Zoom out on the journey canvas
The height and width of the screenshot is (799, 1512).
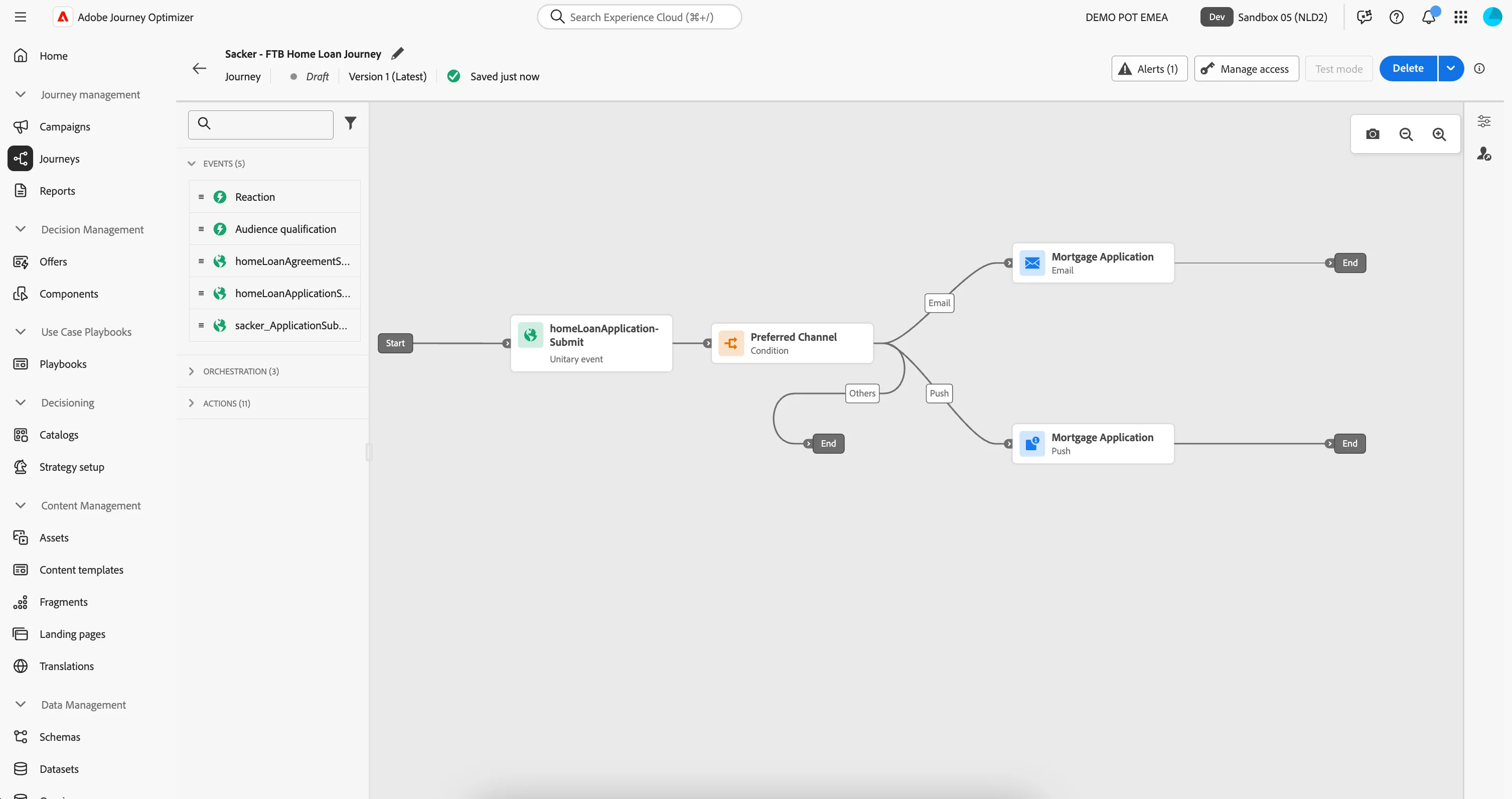point(1406,135)
